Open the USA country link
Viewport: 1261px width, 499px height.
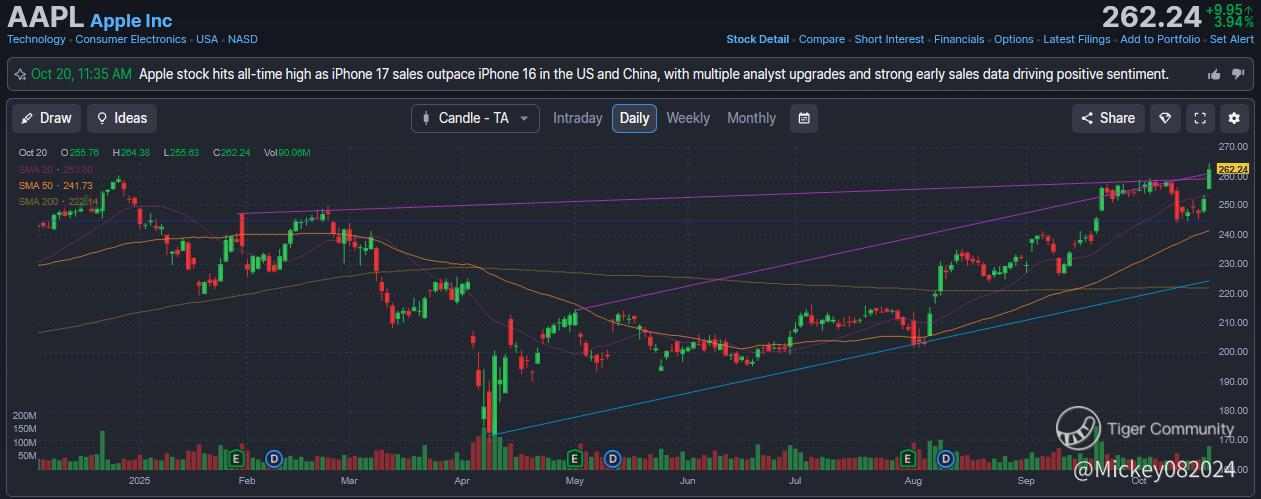(x=207, y=39)
